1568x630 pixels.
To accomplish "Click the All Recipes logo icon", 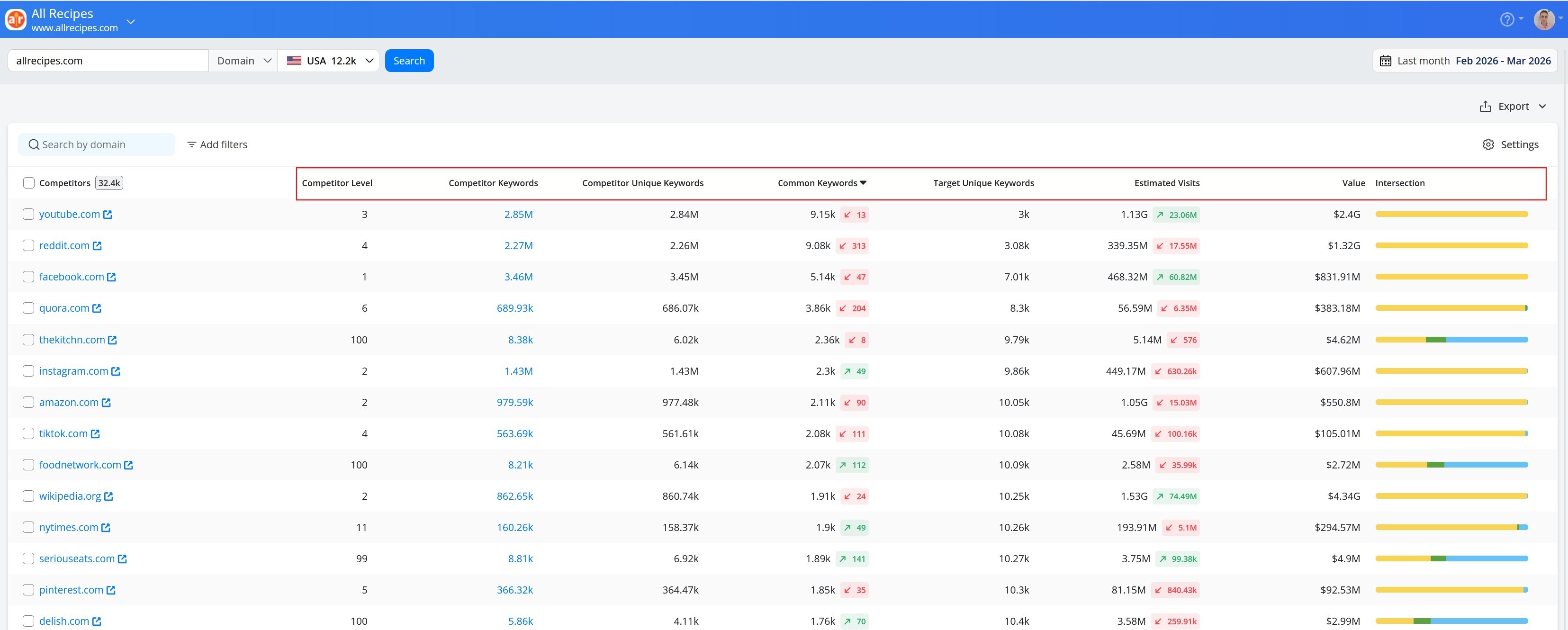I will tap(16, 20).
